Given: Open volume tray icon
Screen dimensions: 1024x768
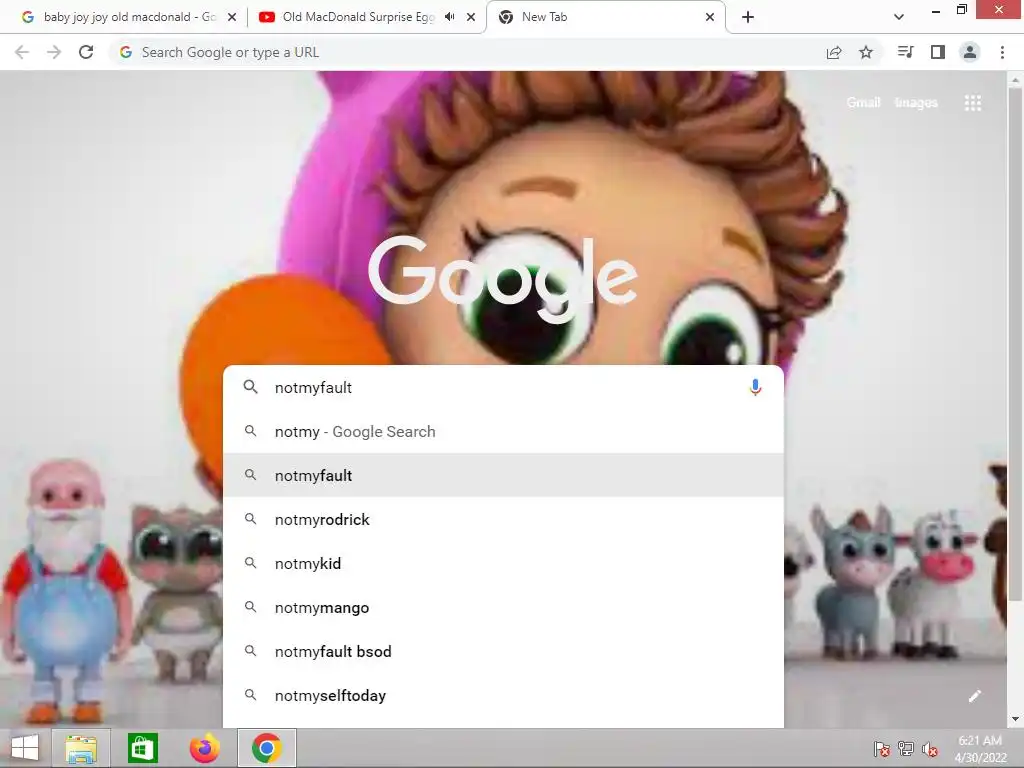Looking at the screenshot, I should (930, 749).
